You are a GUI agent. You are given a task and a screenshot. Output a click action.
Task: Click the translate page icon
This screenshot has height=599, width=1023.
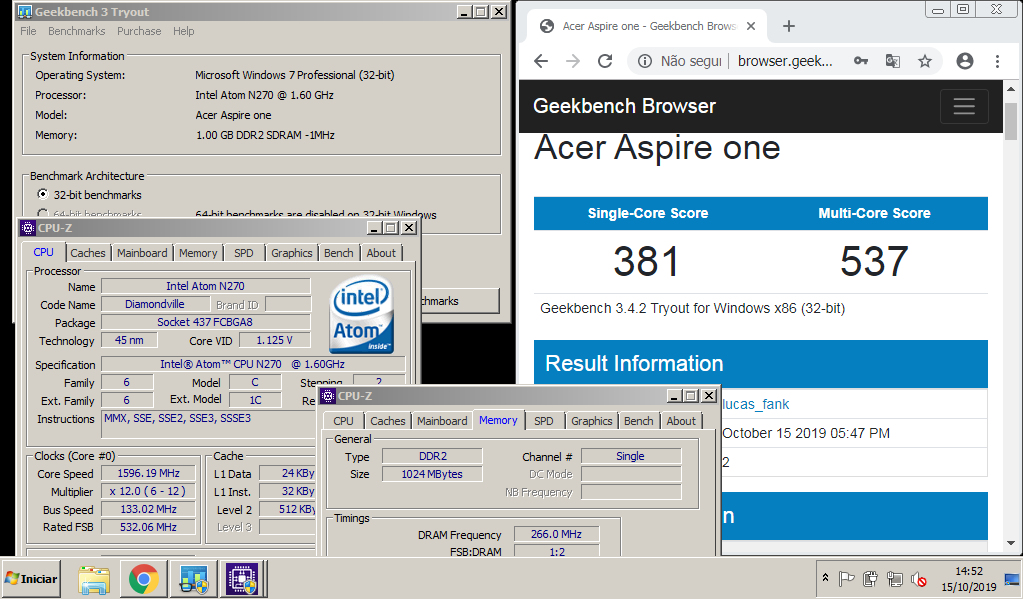(x=893, y=61)
